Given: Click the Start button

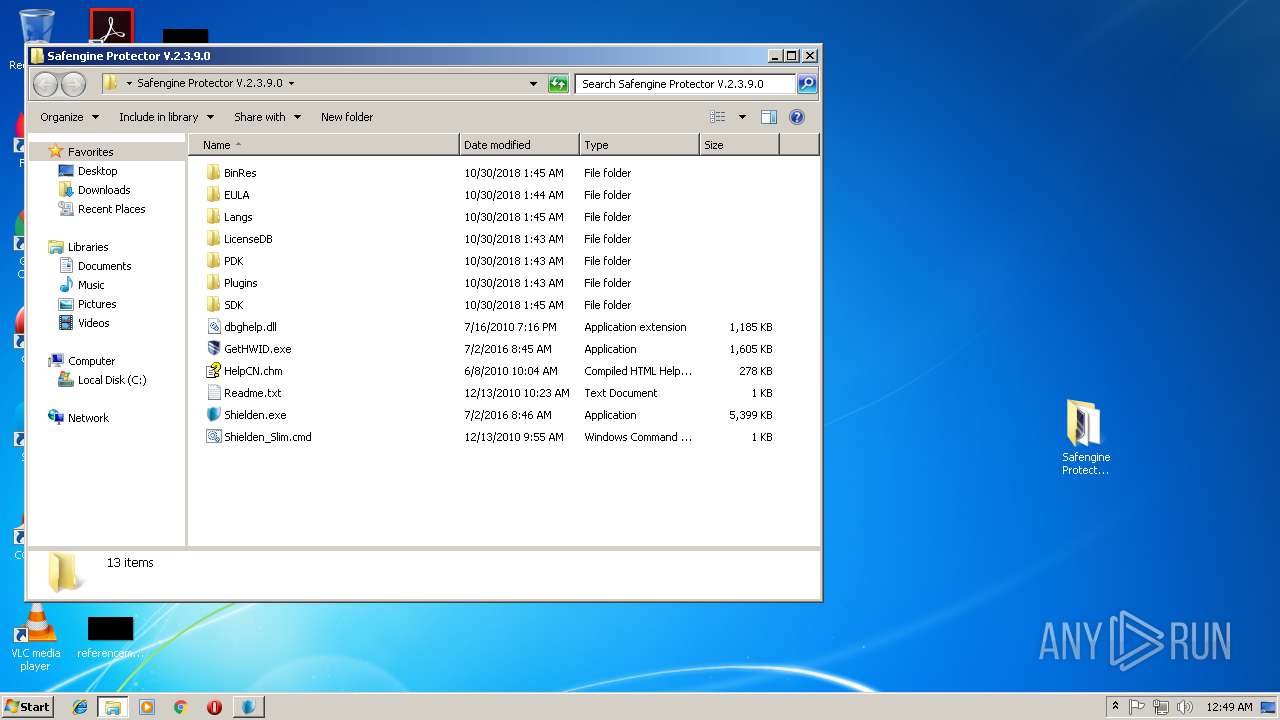Looking at the screenshot, I should (x=28, y=707).
